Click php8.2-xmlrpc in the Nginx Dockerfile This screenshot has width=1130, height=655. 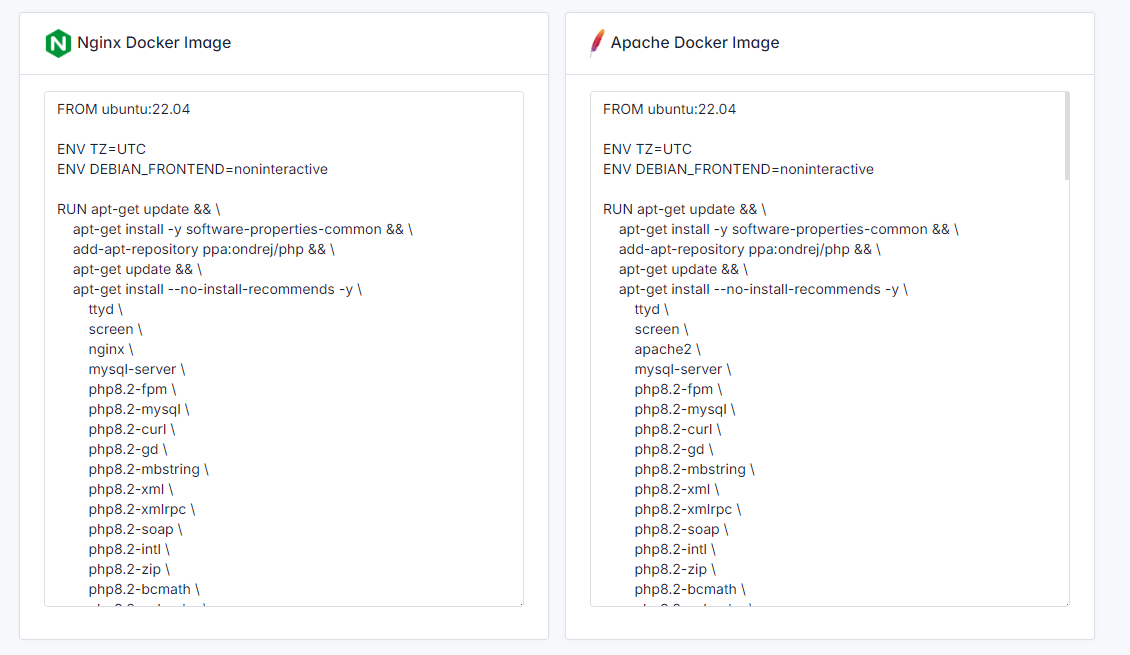142,509
